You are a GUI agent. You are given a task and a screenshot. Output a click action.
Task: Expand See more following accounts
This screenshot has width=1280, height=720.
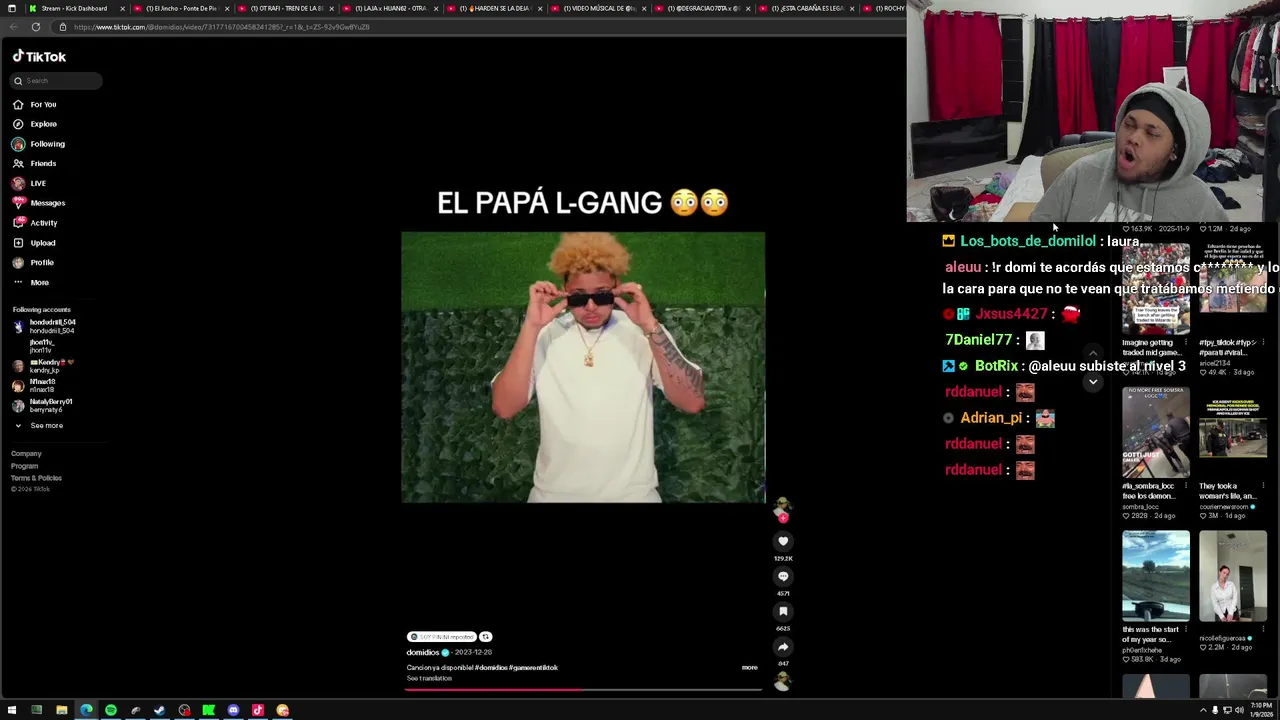(46, 426)
